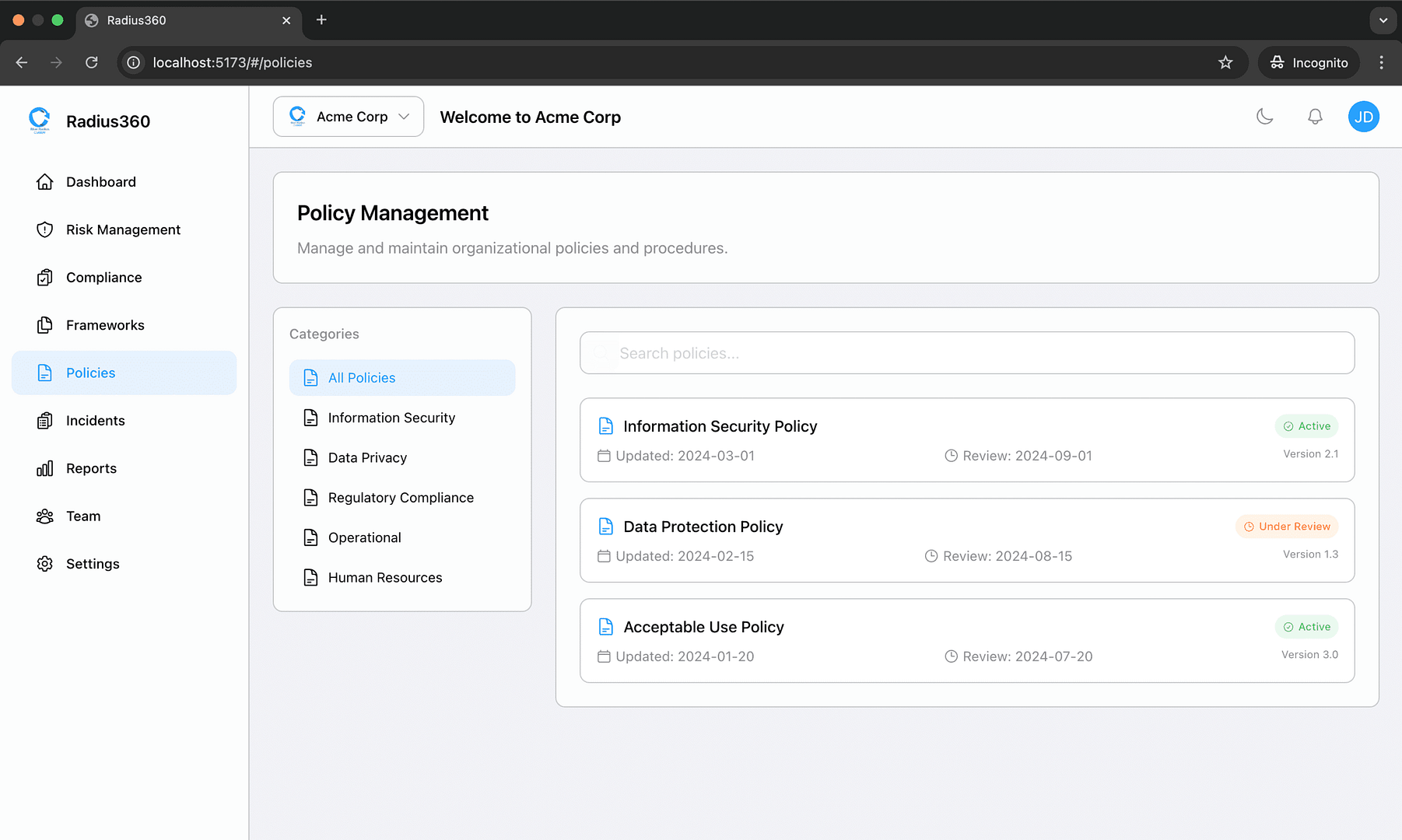
Task: Click the JD user avatar
Action: pyautogui.click(x=1363, y=117)
